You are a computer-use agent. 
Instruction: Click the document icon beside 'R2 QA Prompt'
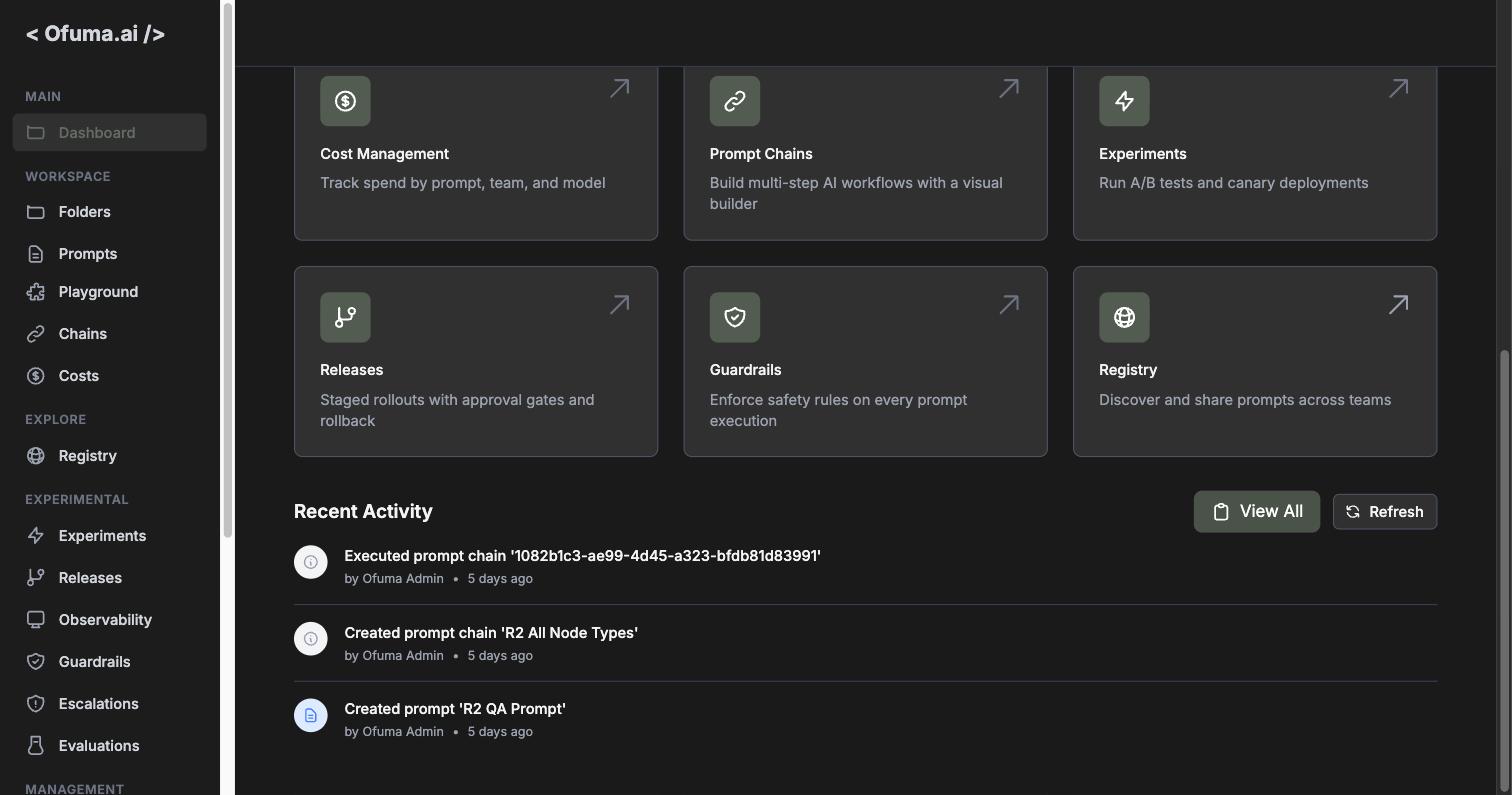(311, 715)
